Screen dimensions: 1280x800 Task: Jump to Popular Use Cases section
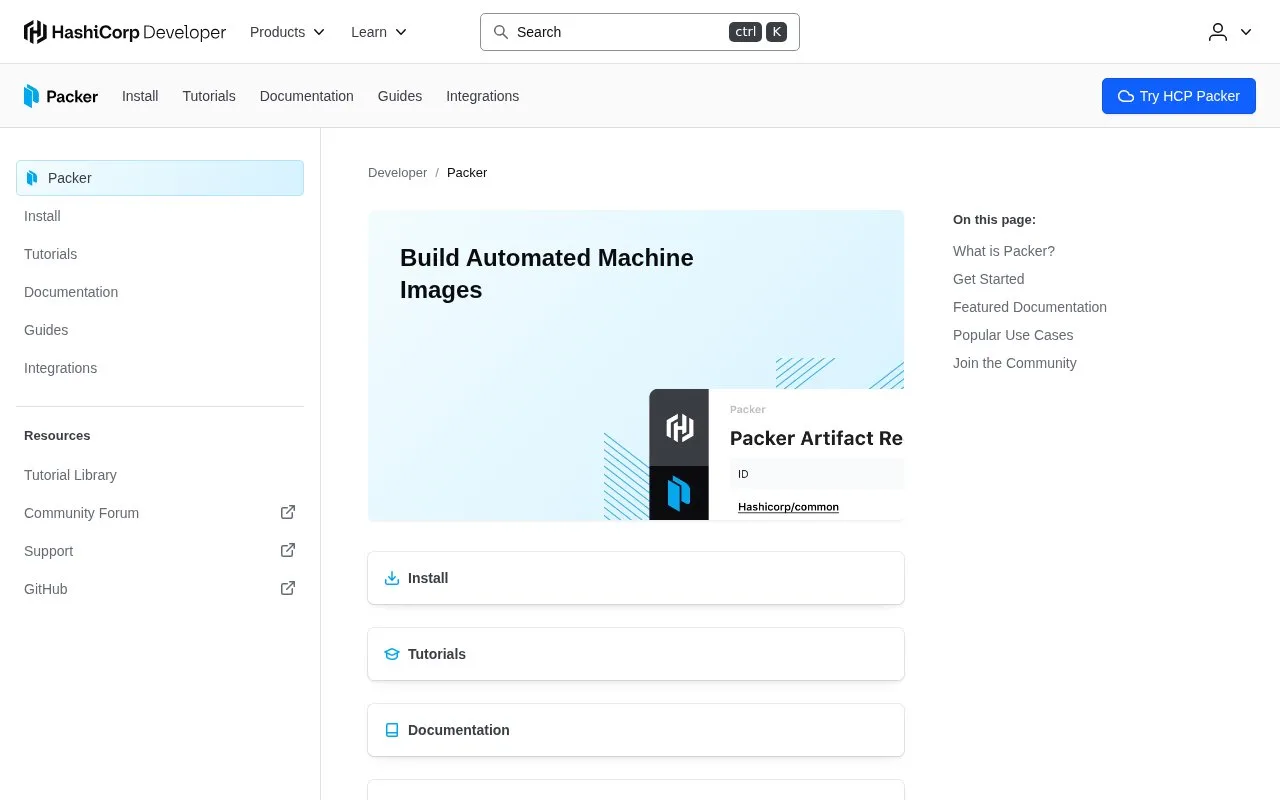(x=1013, y=335)
